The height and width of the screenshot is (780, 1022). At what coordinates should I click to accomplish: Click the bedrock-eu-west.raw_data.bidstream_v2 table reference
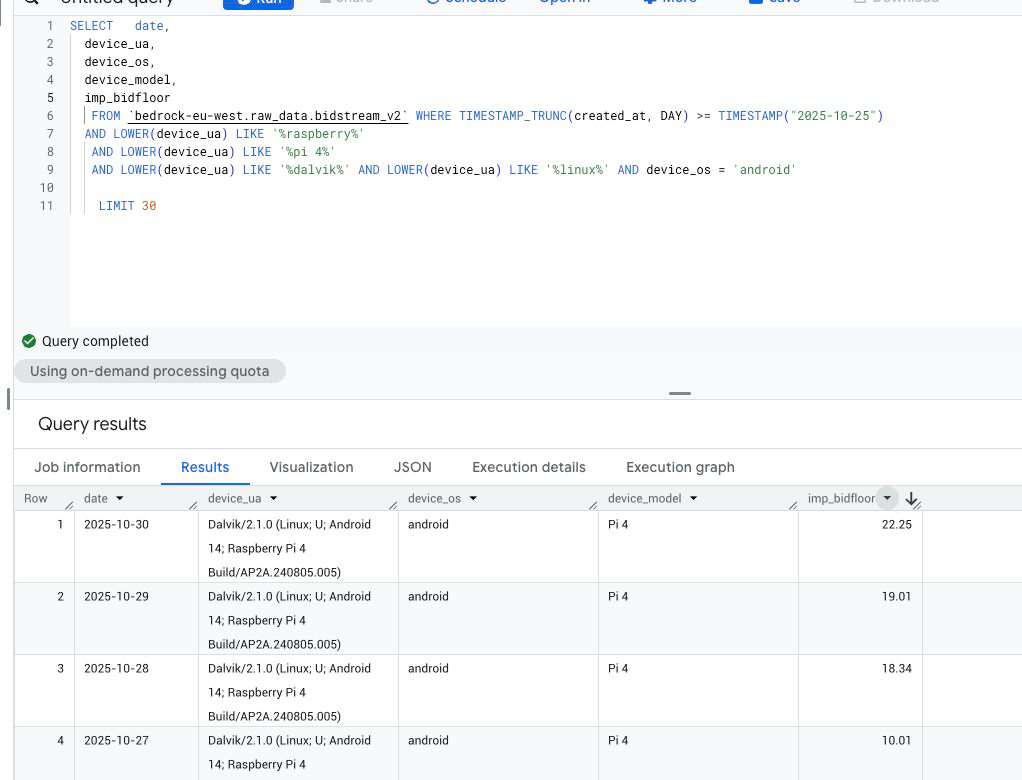pos(267,116)
